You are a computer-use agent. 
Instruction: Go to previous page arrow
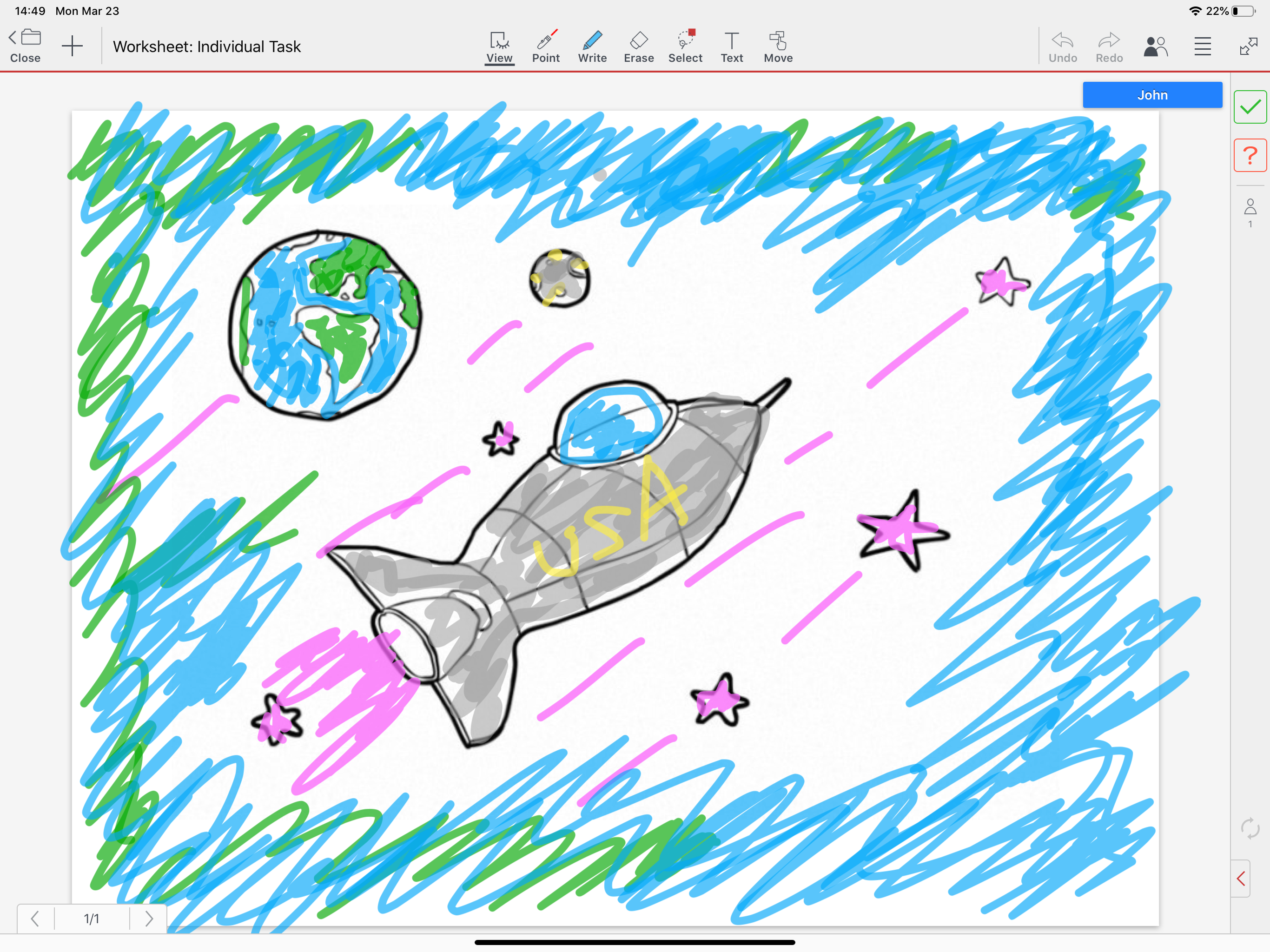click(35, 919)
